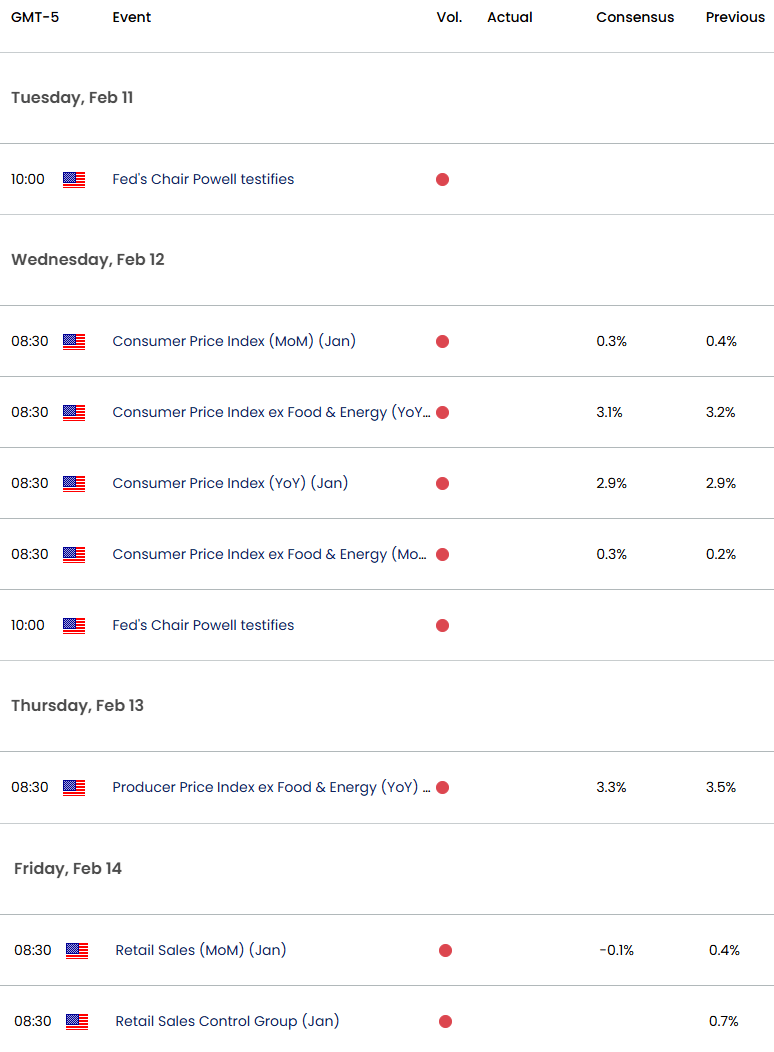Open the GMT-5 timezone selector
The image size is (774, 1052).
point(34,17)
